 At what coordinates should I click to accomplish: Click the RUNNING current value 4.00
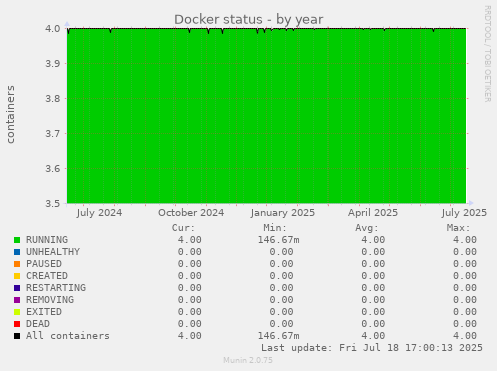pos(190,240)
